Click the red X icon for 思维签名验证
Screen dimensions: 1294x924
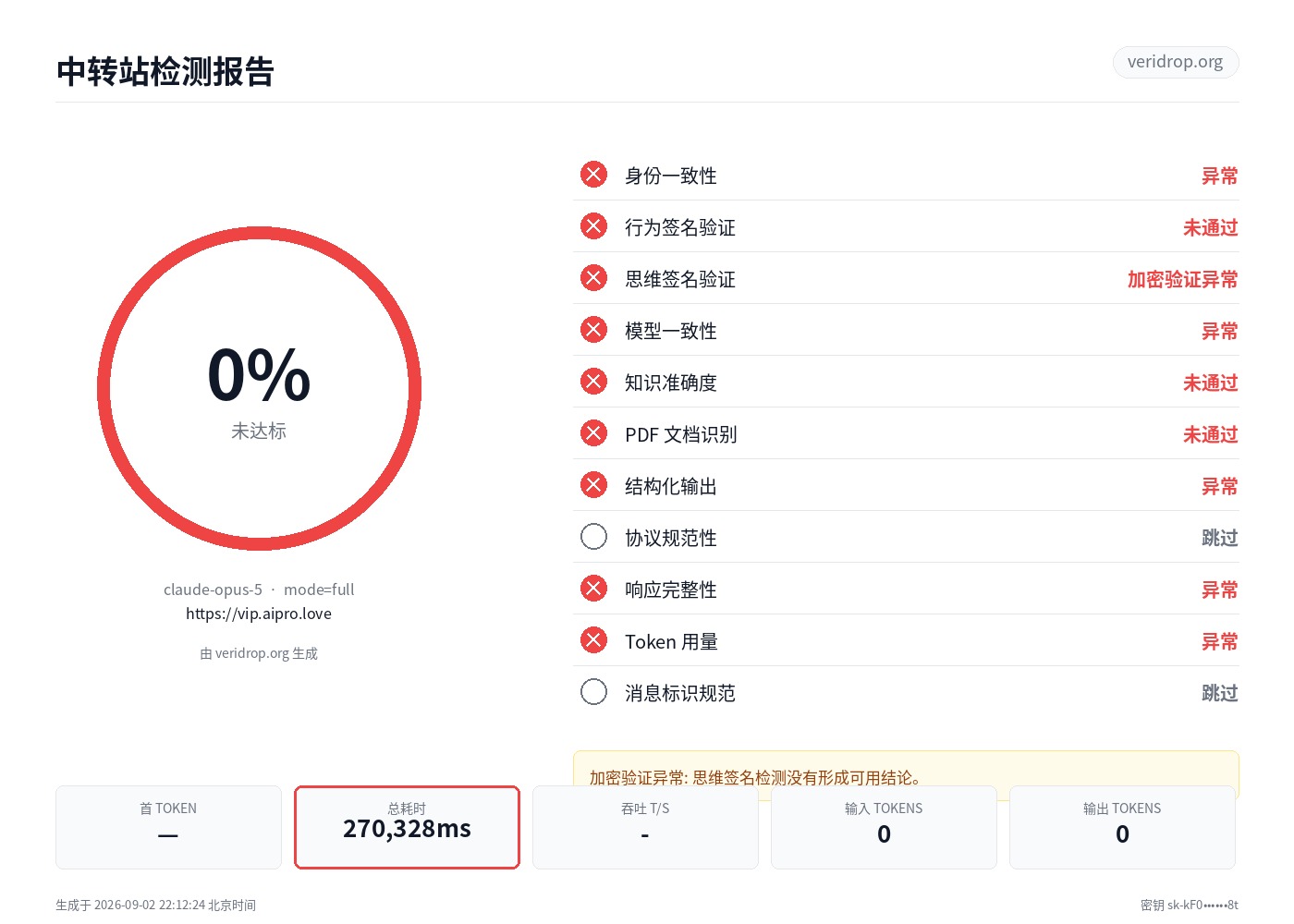click(x=593, y=278)
